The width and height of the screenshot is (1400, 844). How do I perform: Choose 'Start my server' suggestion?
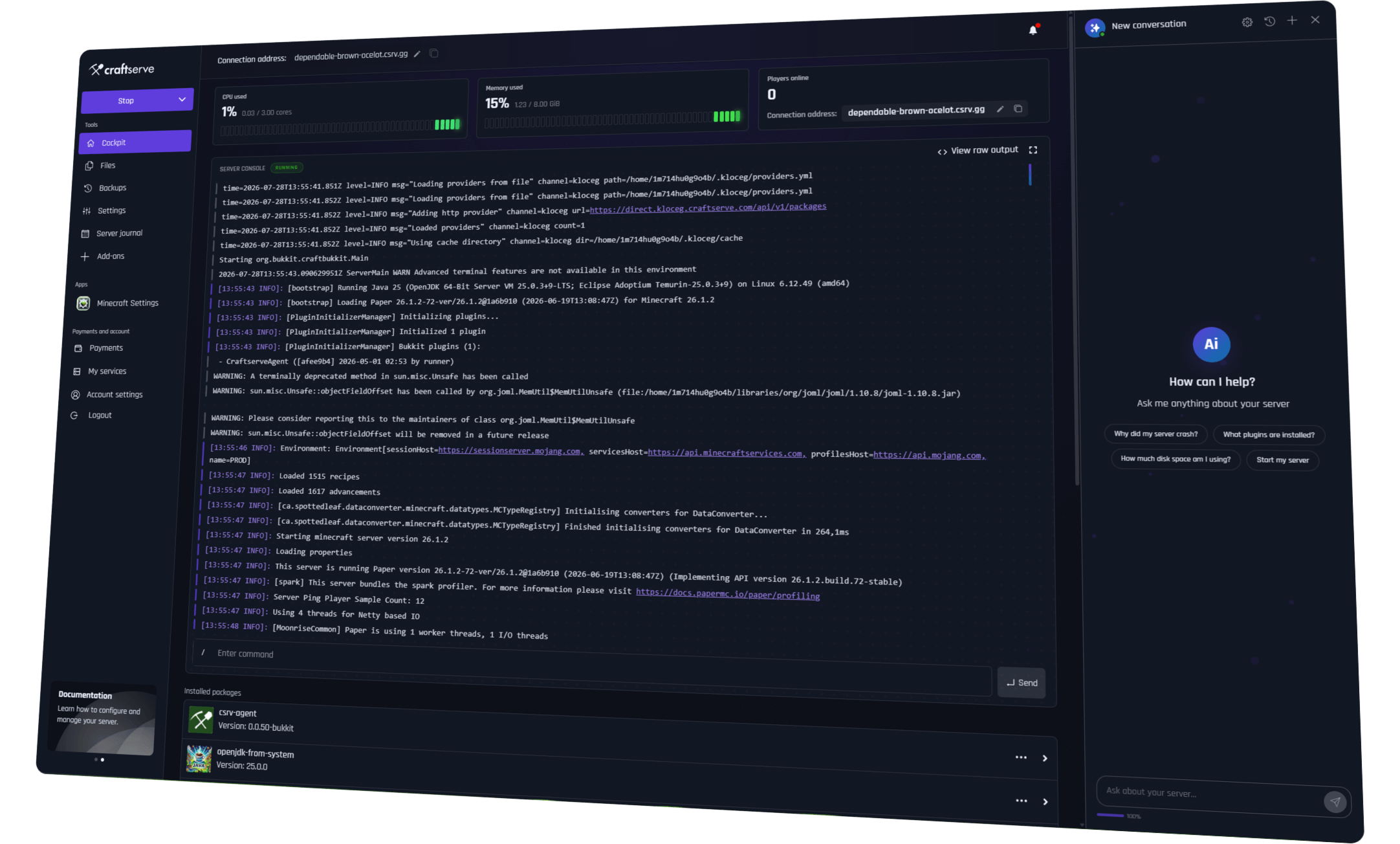point(1282,460)
